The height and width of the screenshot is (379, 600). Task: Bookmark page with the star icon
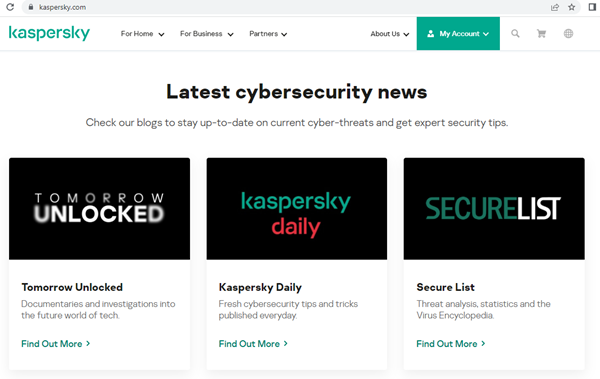click(x=571, y=7)
